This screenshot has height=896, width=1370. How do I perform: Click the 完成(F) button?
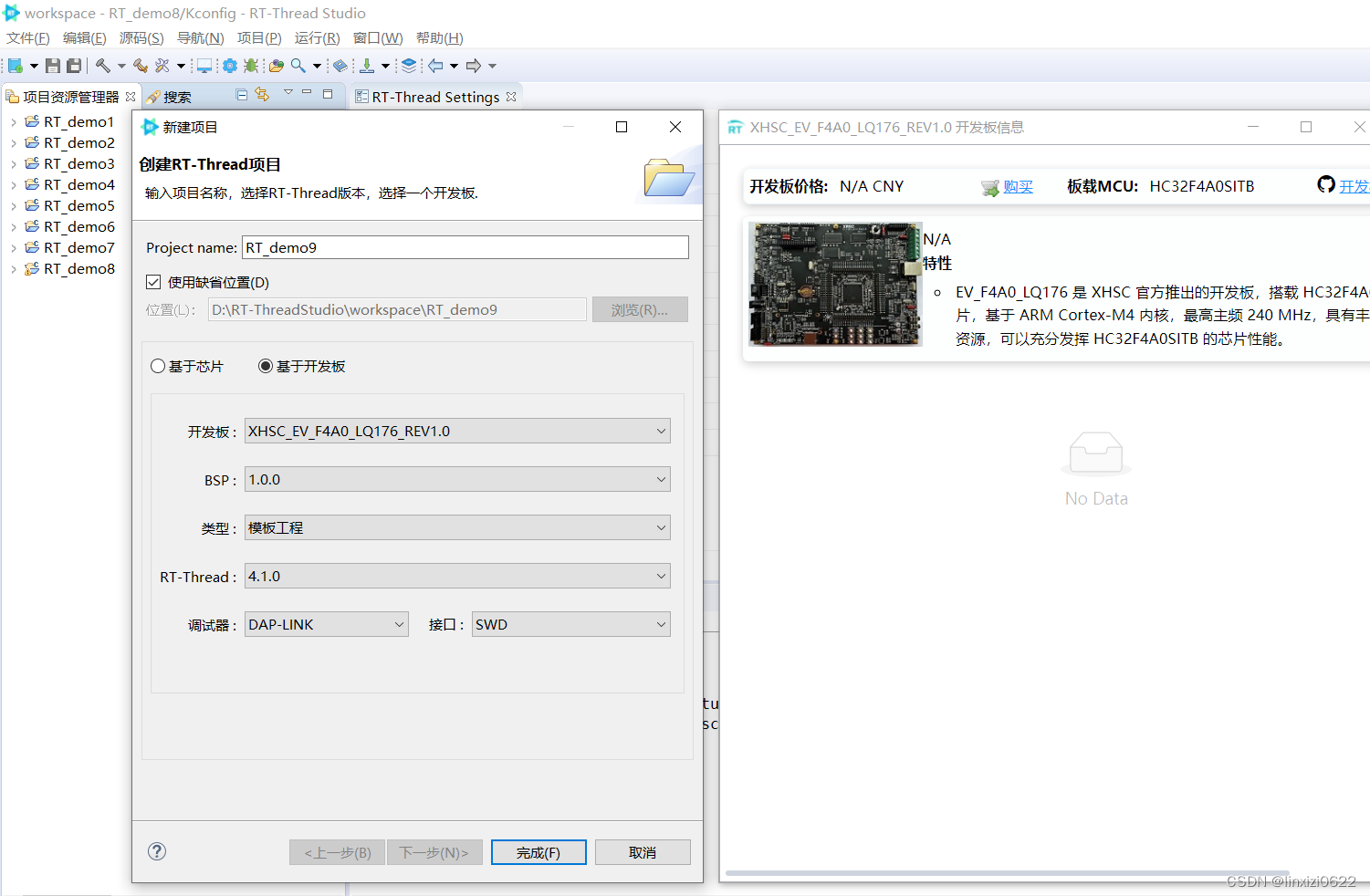click(539, 852)
